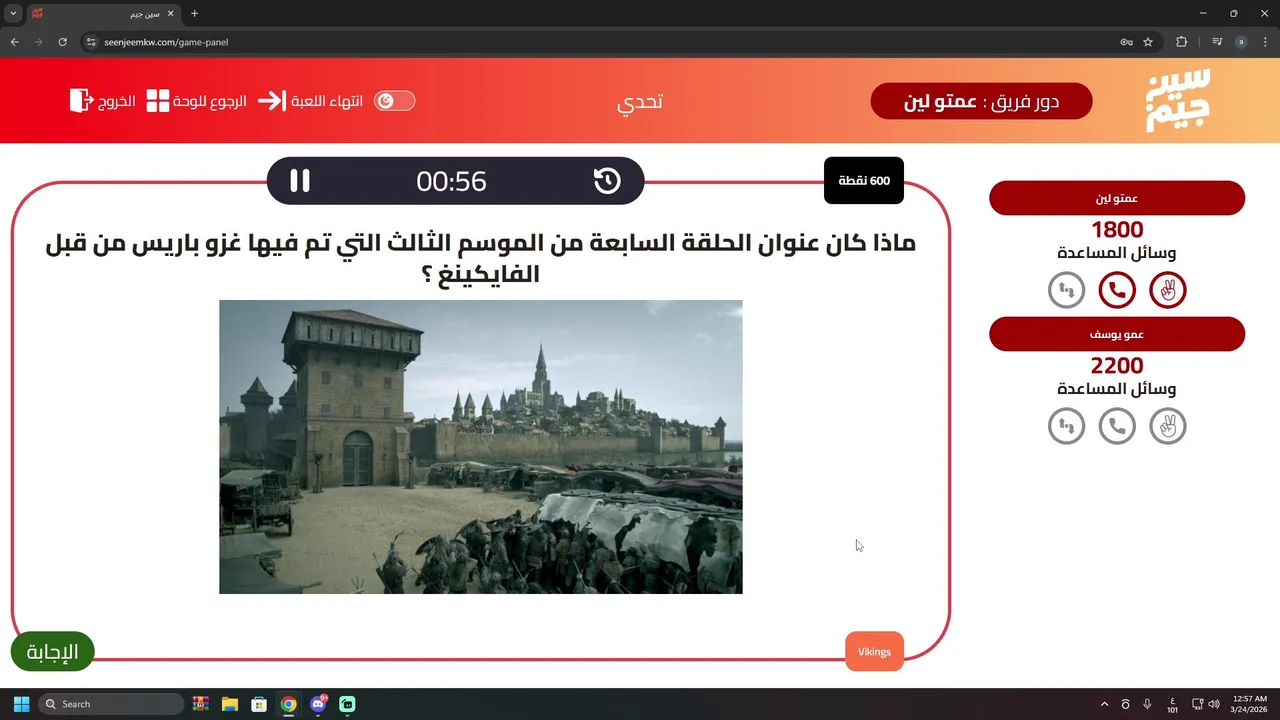View site information icon in address bar

(90, 42)
